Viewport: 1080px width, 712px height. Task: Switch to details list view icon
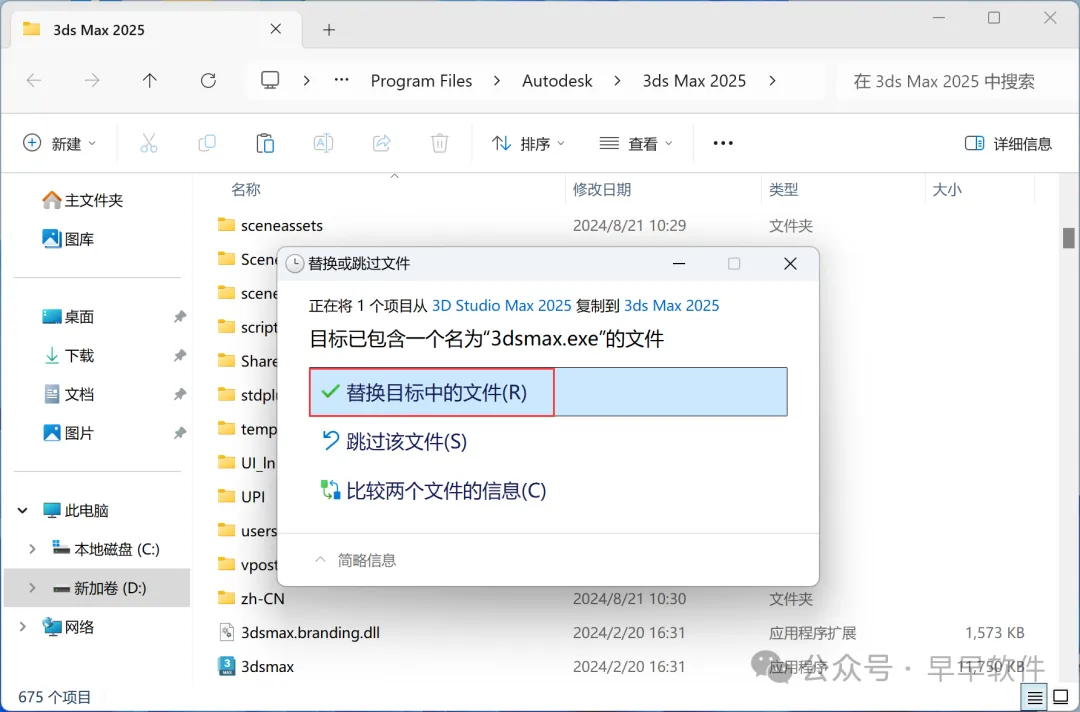click(x=1035, y=698)
